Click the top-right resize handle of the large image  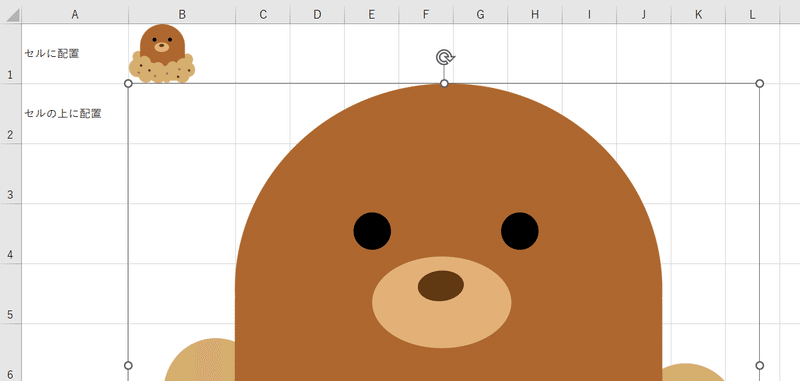(759, 83)
